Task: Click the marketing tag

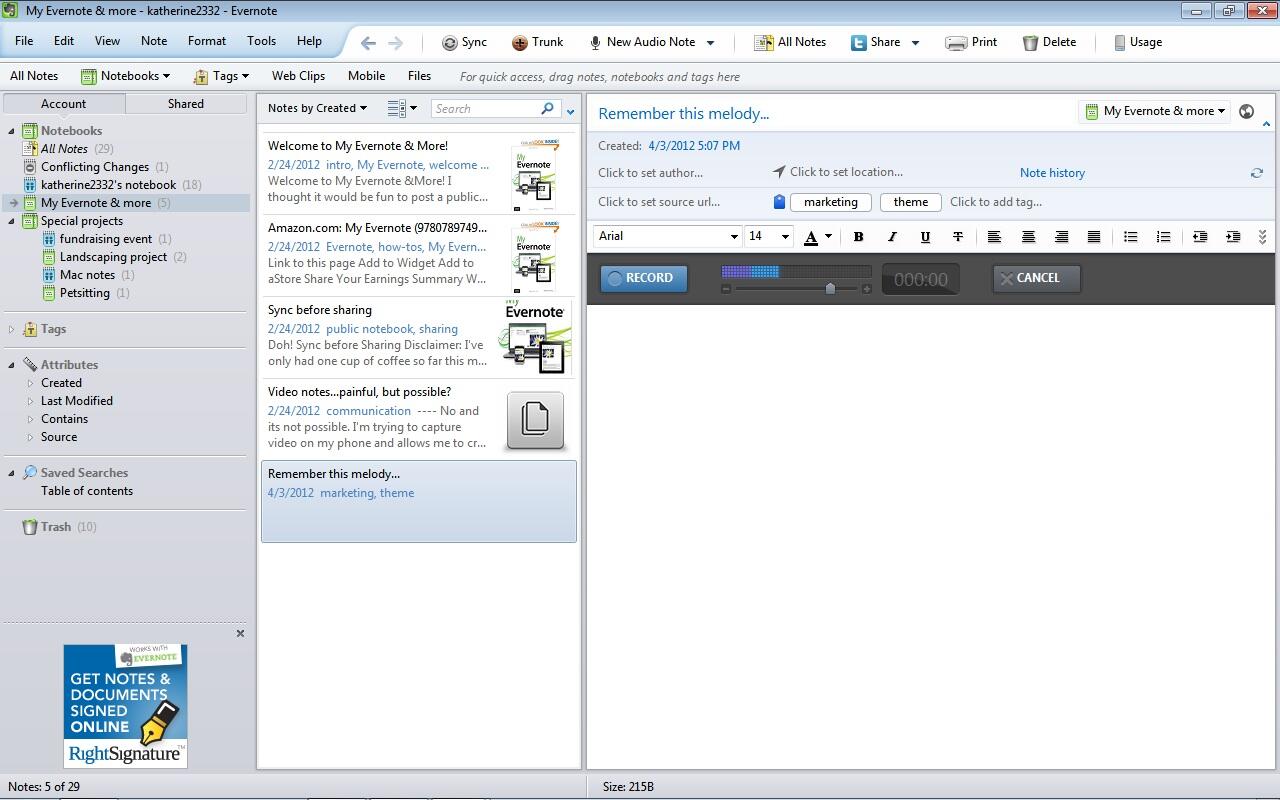Action: [x=831, y=202]
